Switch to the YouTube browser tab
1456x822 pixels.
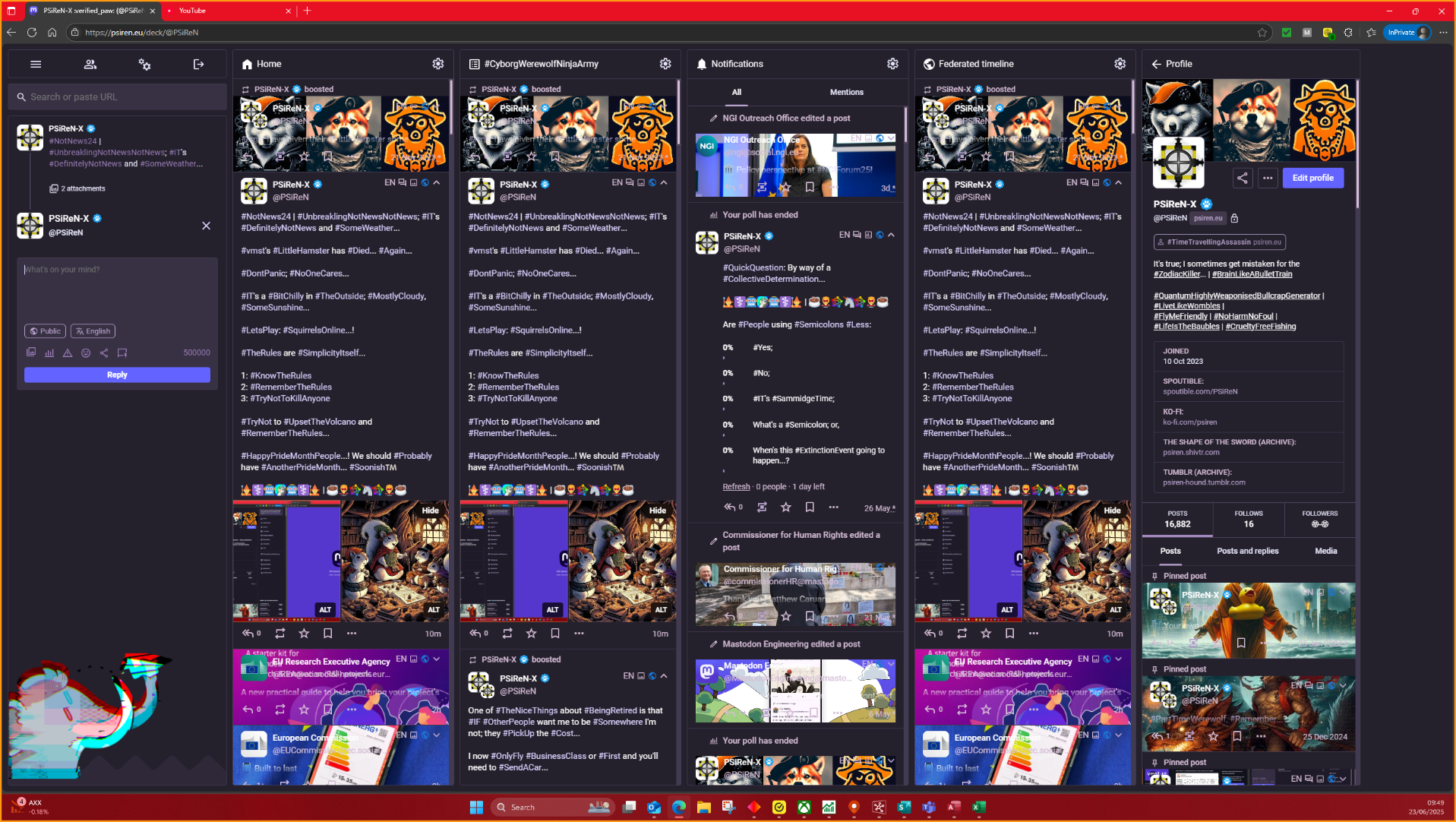[x=228, y=11]
